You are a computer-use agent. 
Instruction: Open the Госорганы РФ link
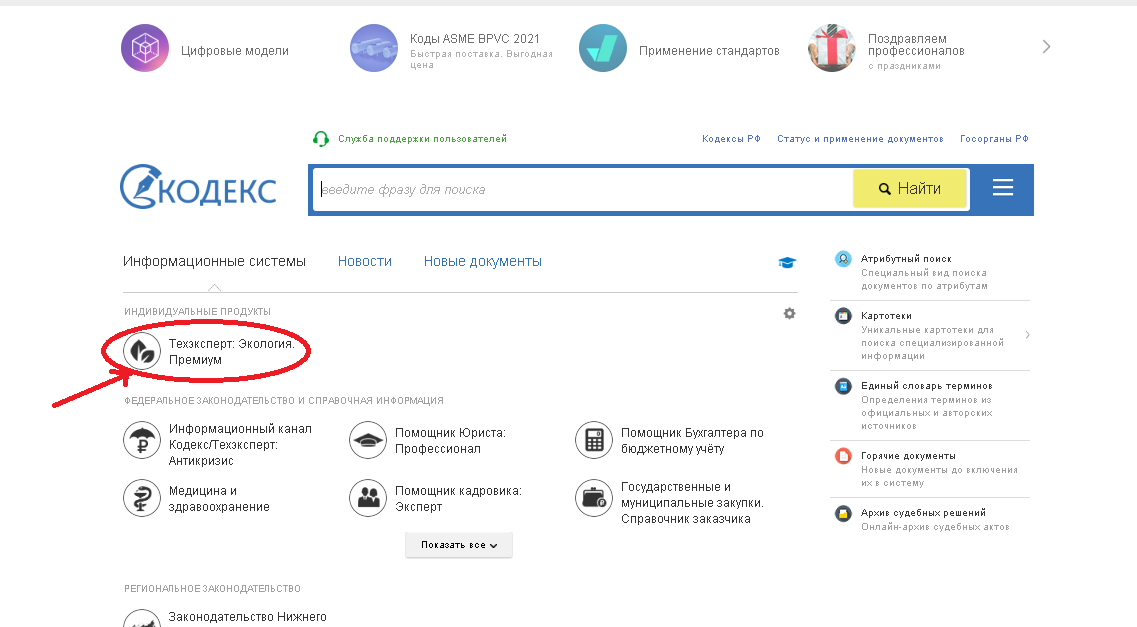pos(994,138)
